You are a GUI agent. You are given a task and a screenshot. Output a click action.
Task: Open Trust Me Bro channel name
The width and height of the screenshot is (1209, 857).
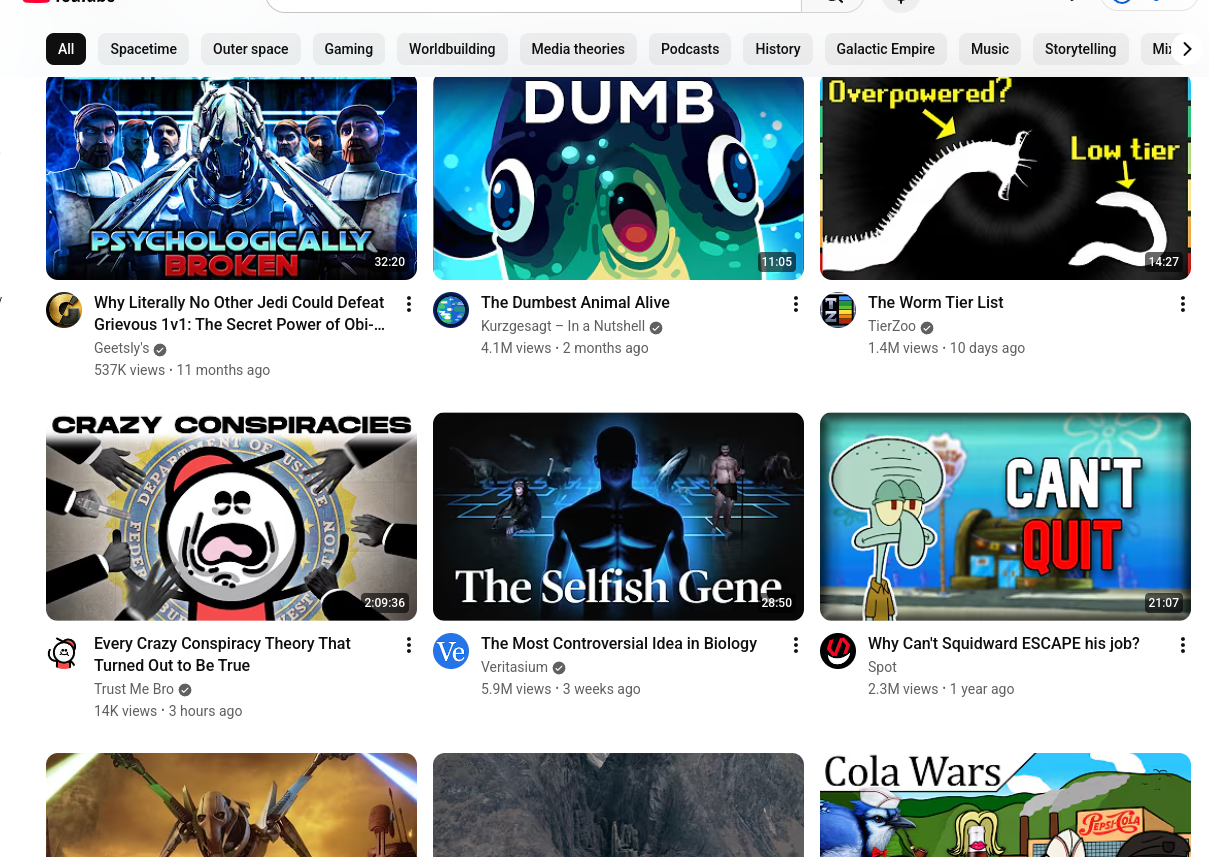pos(134,689)
